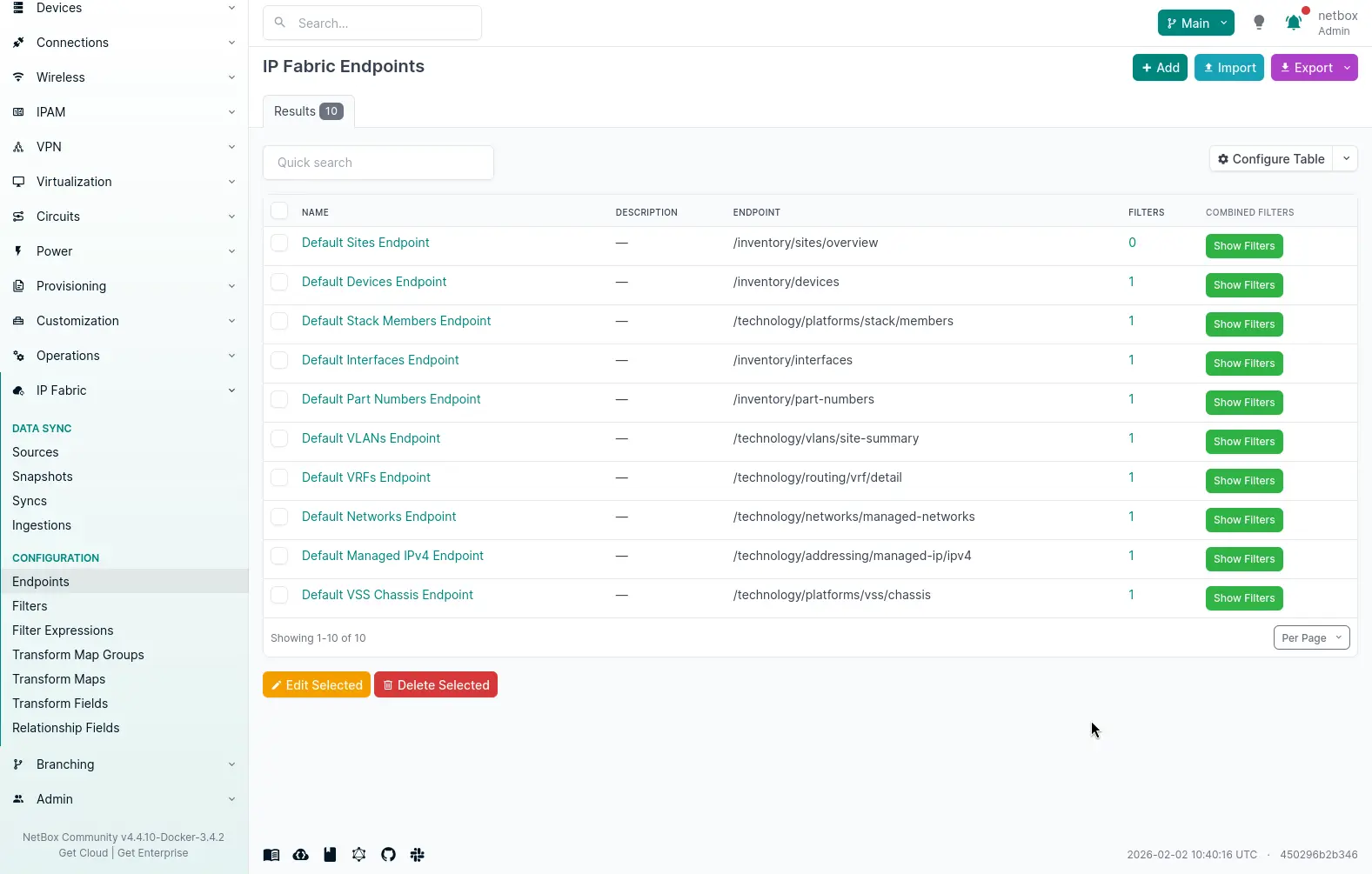Viewport: 1372px width, 874px height.
Task: Tick the Default VLANs Endpoint checkbox
Action: pyautogui.click(x=279, y=438)
